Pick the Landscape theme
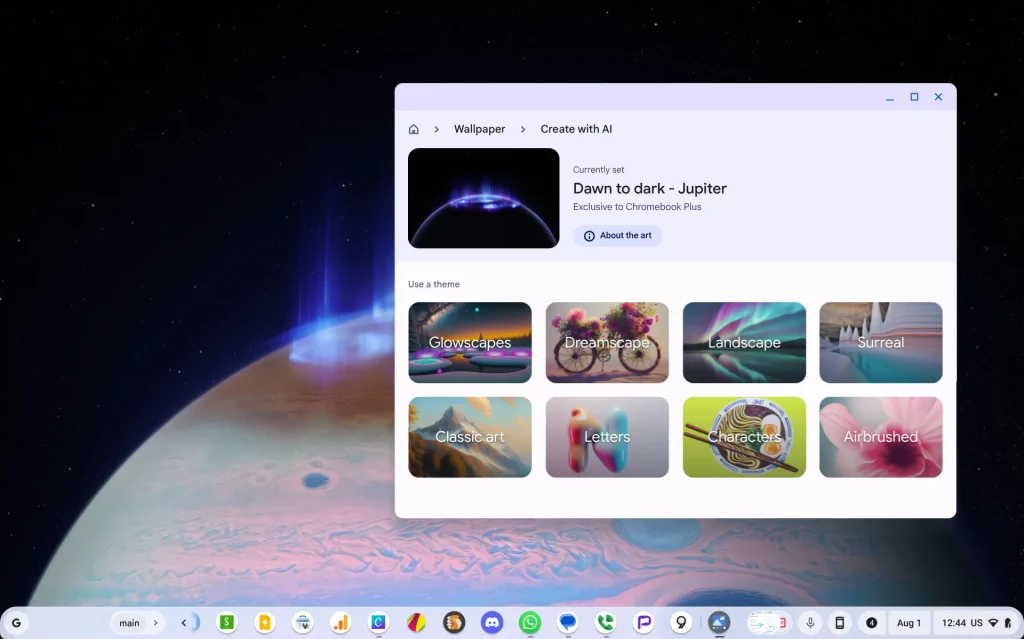This screenshot has width=1024, height=639. (744, 343)
